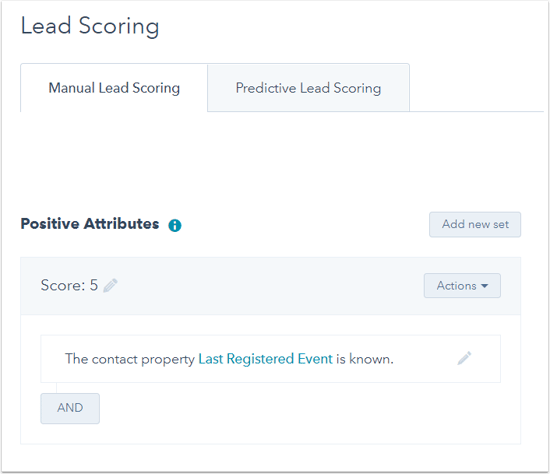Viewport: 550px width, 474px height.
Task: Select the Manual Lead Scoring tab
Action: click(114, 88)
